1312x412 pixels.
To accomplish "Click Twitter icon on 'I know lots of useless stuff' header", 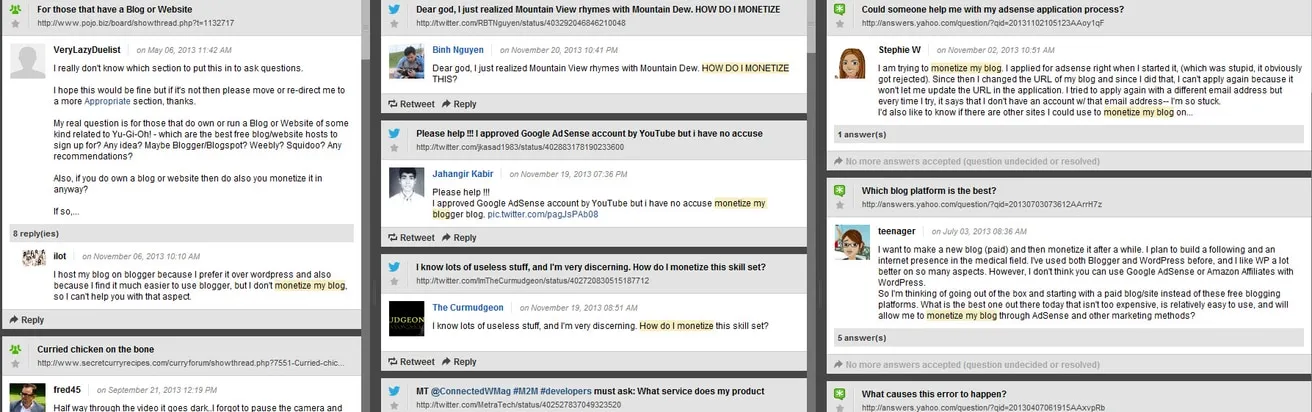I will tap(394, 266).
